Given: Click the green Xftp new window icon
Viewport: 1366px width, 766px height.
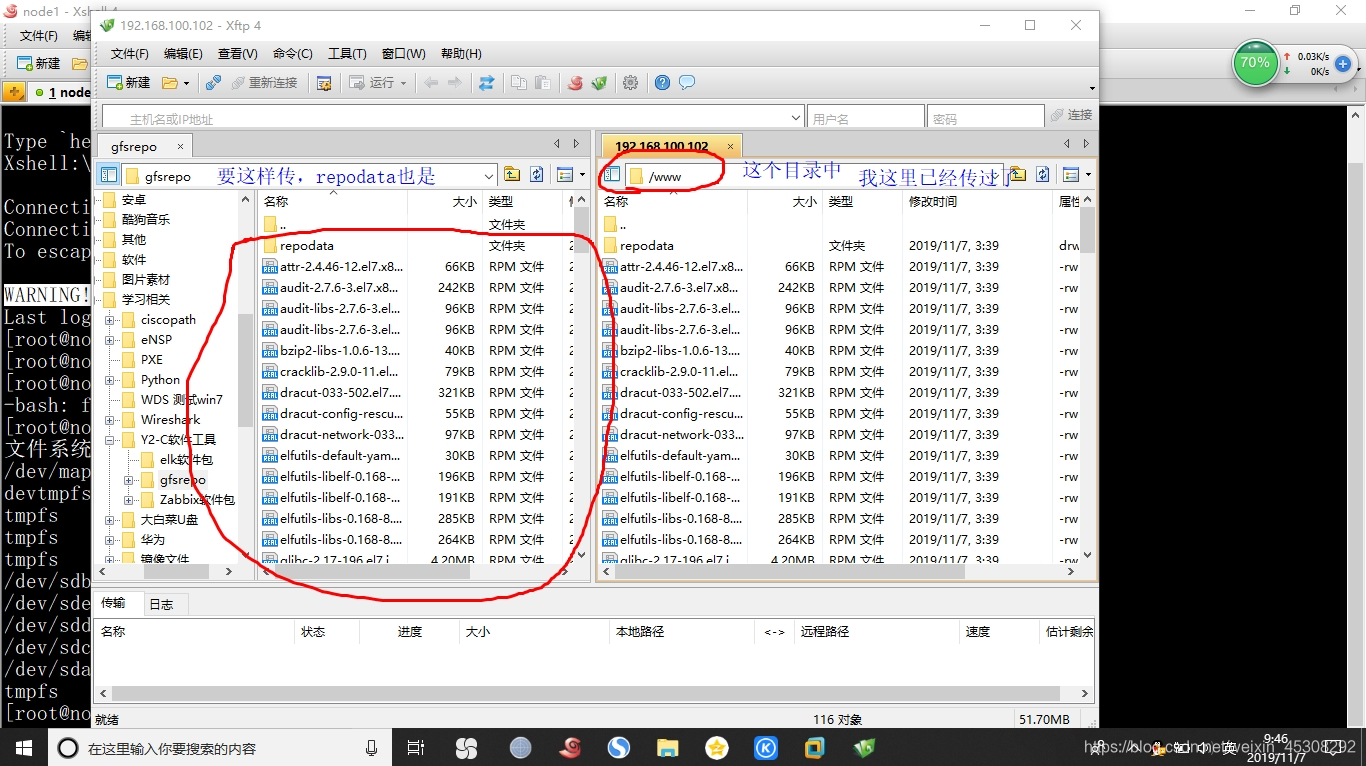Looking at the screenshot, I should (599, 83).
